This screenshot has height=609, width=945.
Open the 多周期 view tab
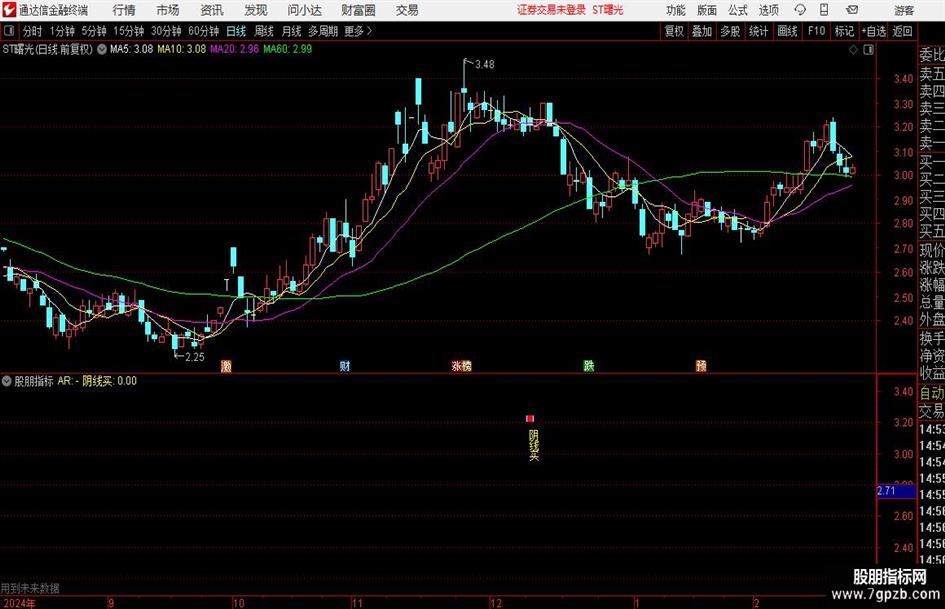click(323, 31)
